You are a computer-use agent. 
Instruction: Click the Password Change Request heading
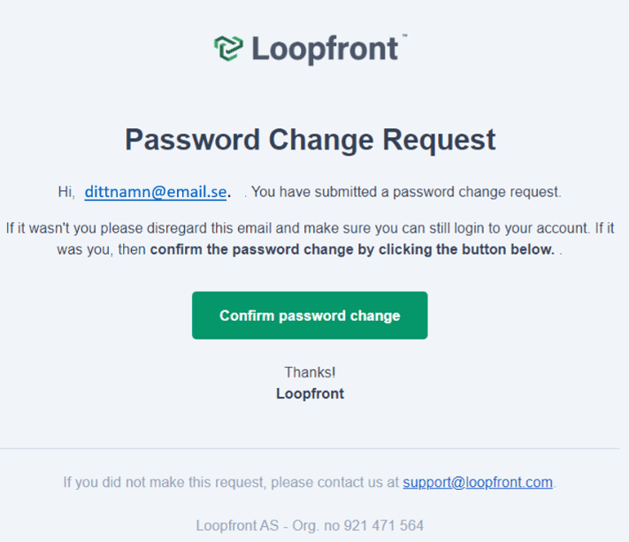(310, 140)
